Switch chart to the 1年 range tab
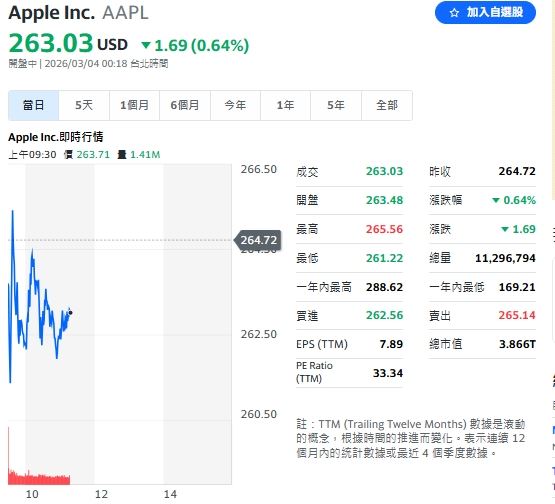 (285, 105)
